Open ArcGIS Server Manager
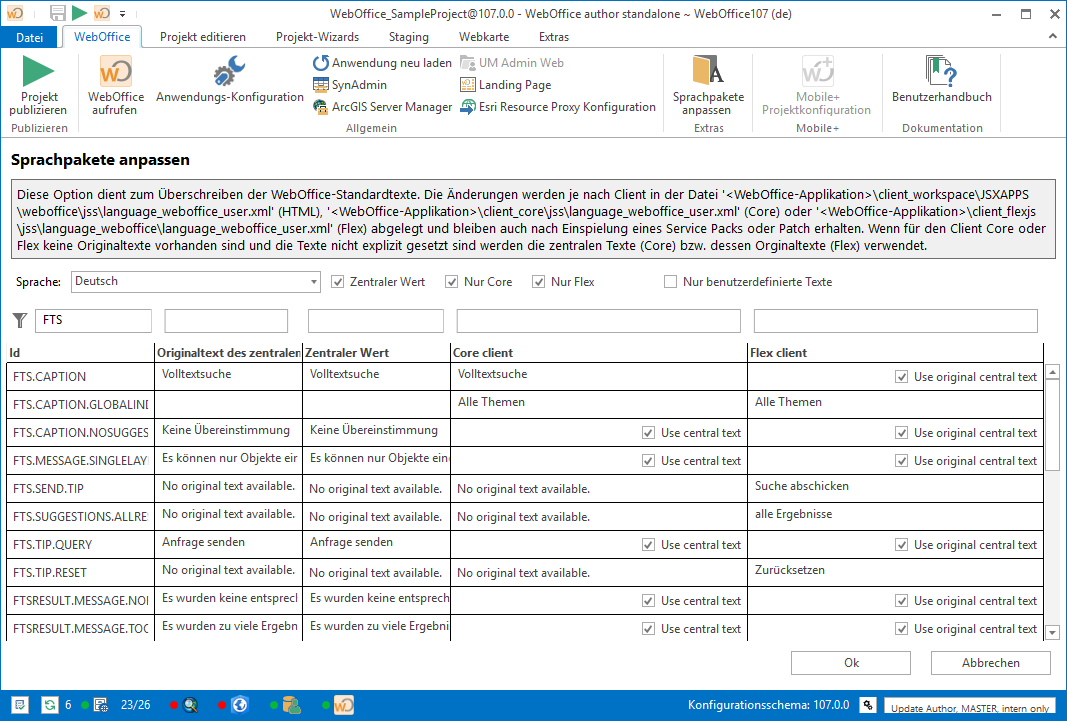This screenshot has width=1067, height=721. pyautogui.click(x=321, y=107)
